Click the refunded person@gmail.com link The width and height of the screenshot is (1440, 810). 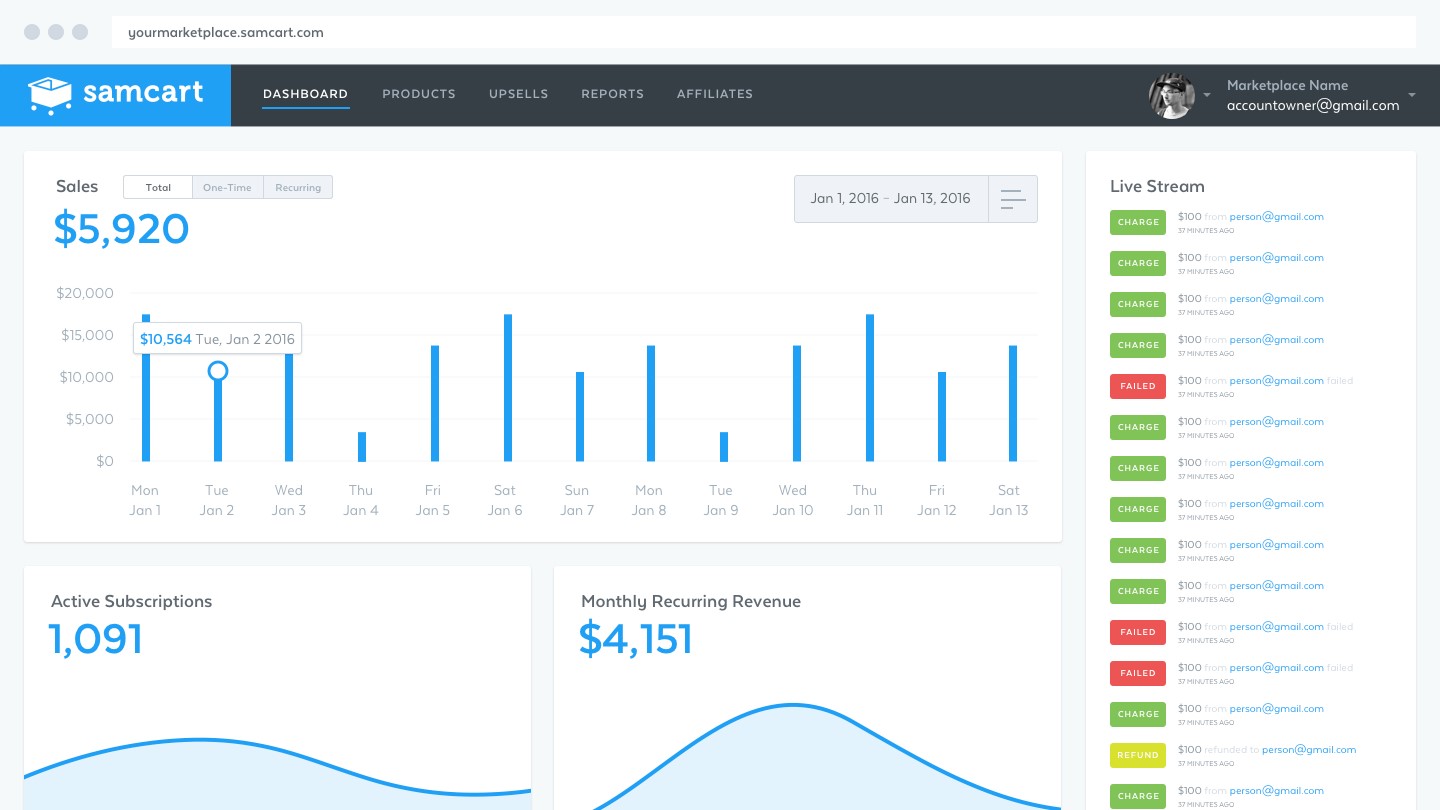tap(1309, 749)
